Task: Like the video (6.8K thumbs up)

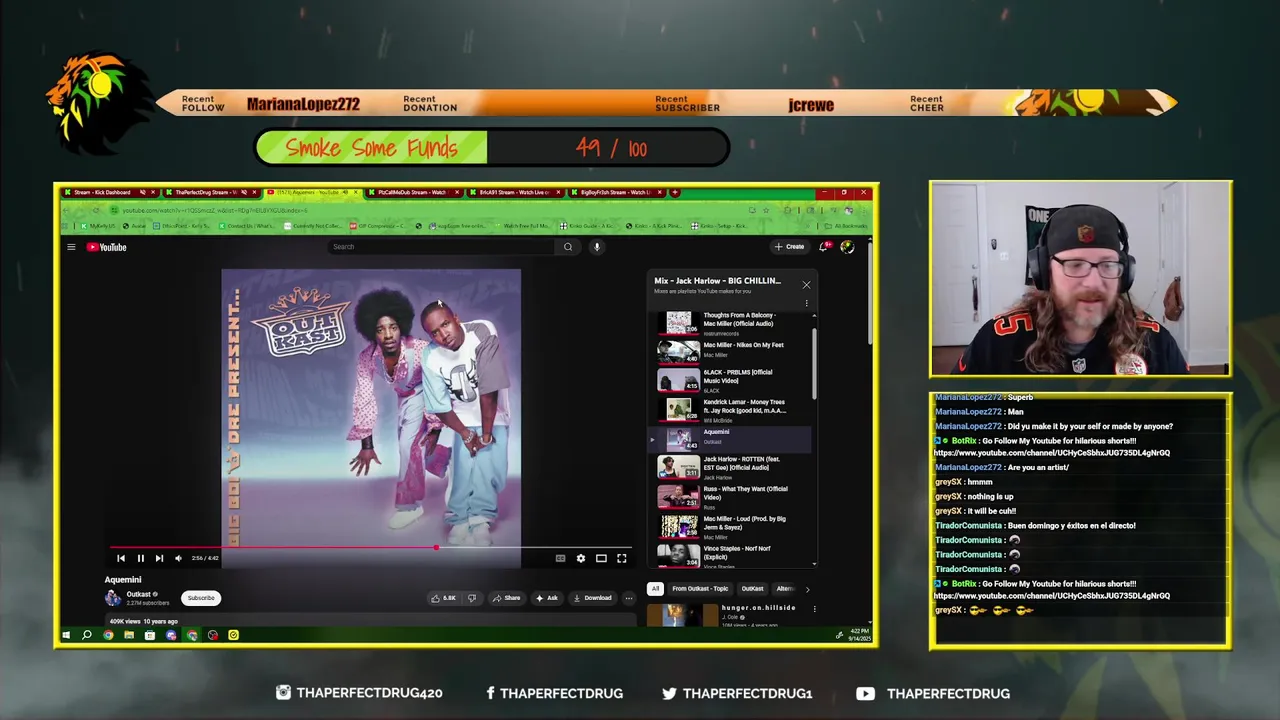Action: (443, 598)
